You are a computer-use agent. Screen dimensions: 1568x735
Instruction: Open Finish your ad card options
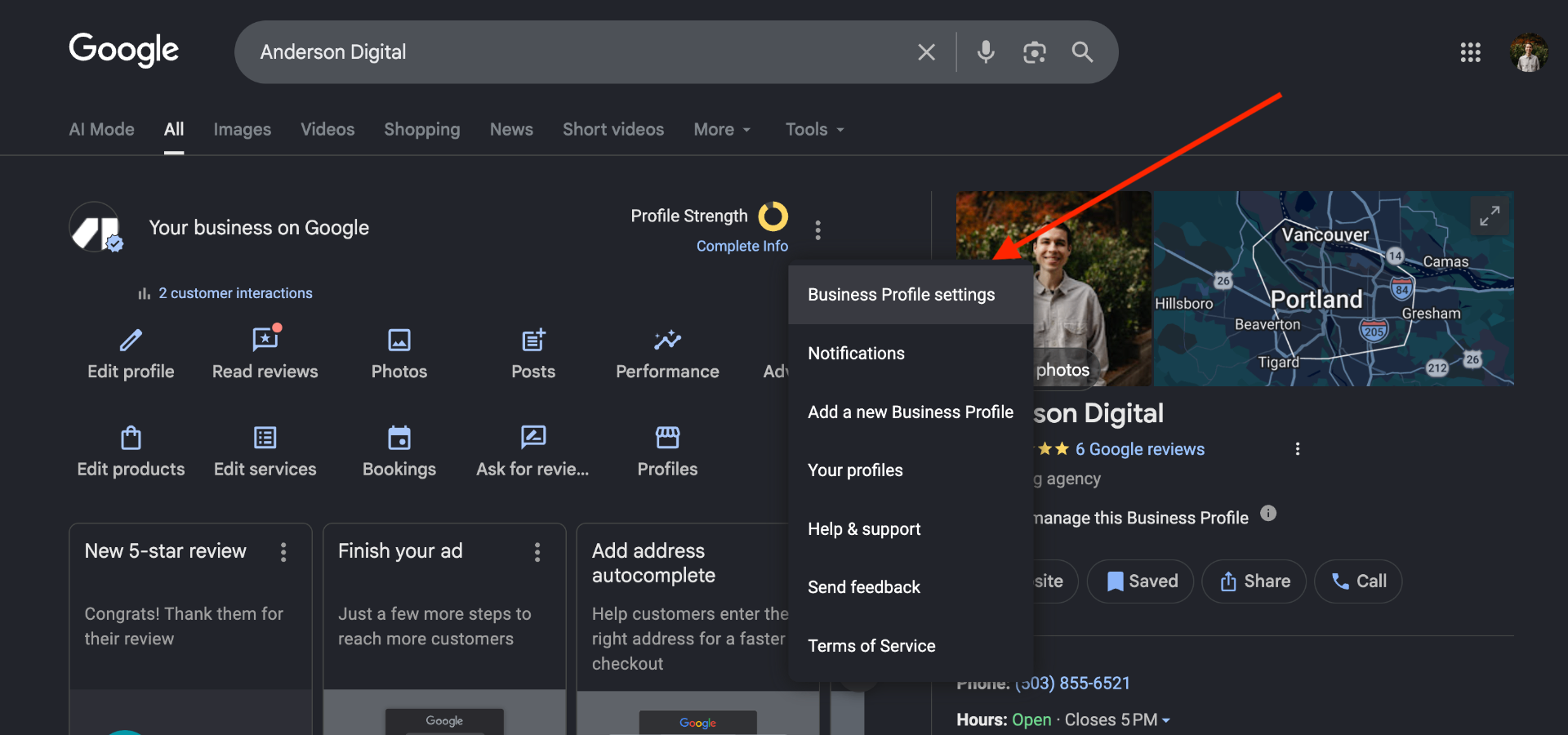(537, 553)
